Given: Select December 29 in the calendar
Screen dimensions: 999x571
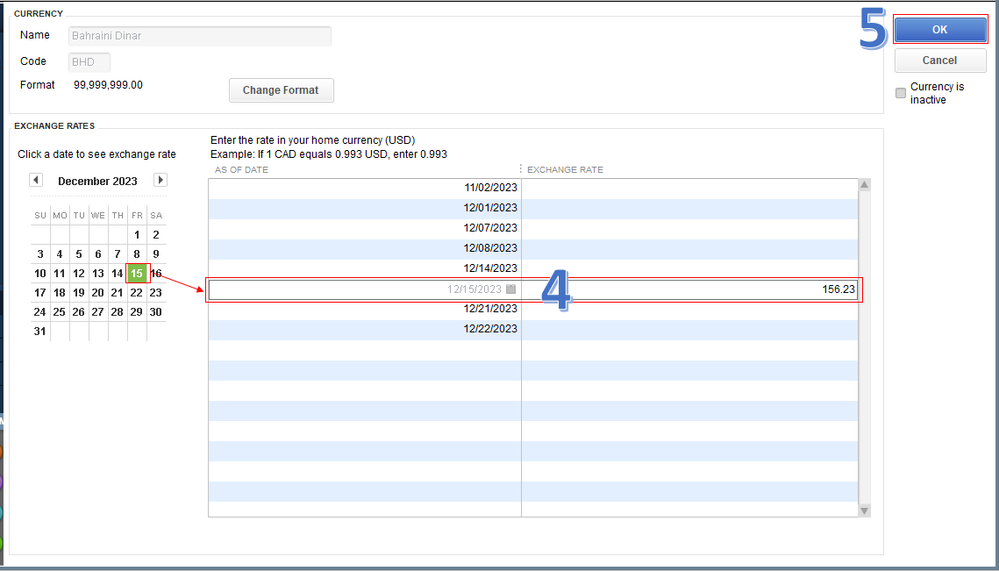Looking at the screenshot, I should [x=136, y=312].
